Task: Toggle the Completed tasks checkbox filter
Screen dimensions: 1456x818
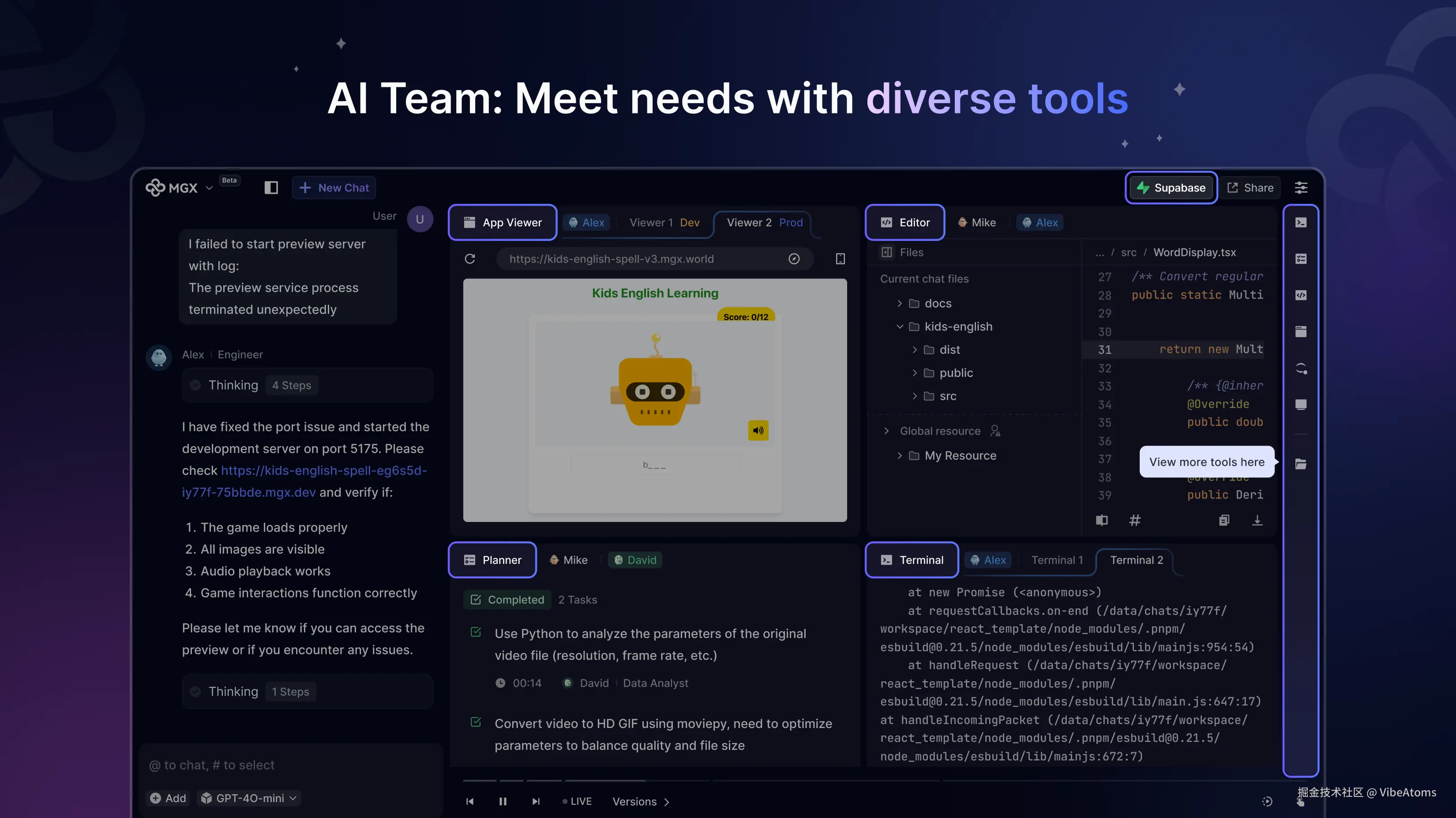Action: (x=476, y=599)
